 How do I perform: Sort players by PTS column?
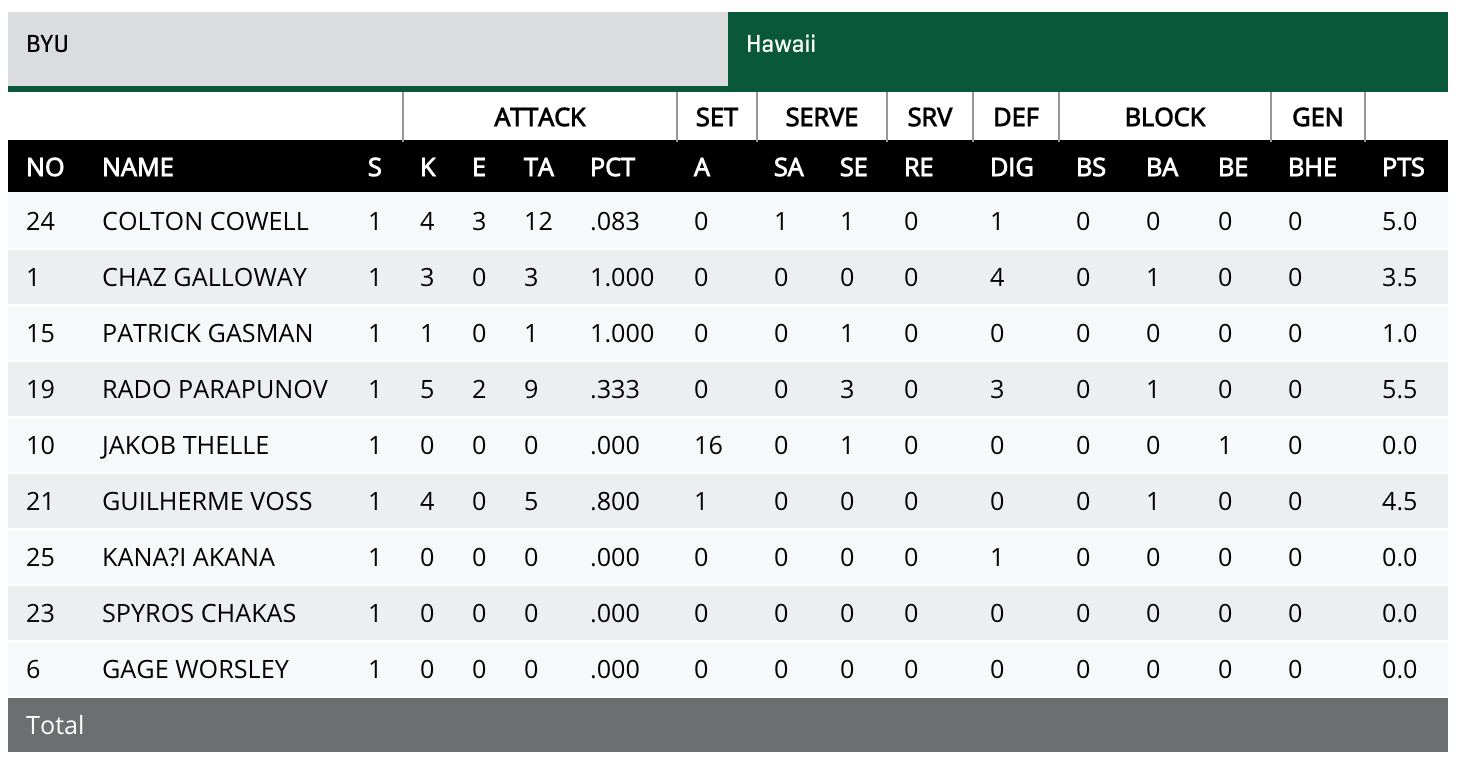pos(1404,167)
